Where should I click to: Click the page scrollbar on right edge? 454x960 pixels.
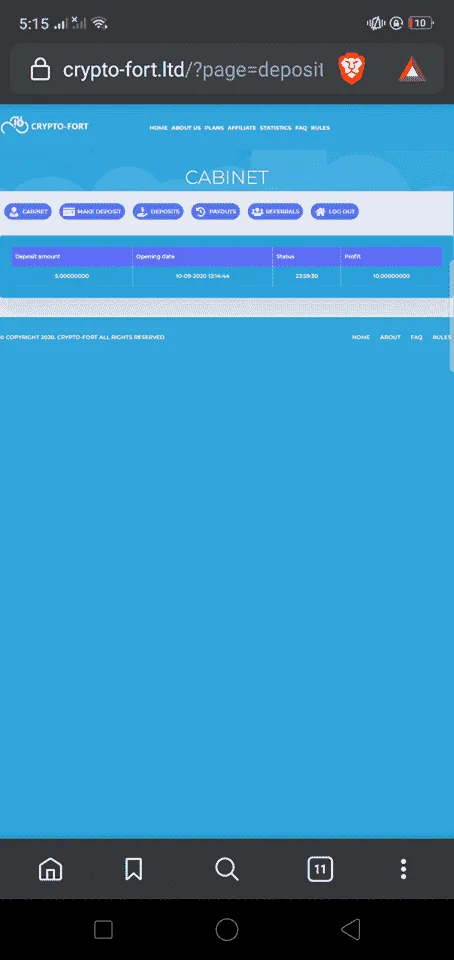452,315
